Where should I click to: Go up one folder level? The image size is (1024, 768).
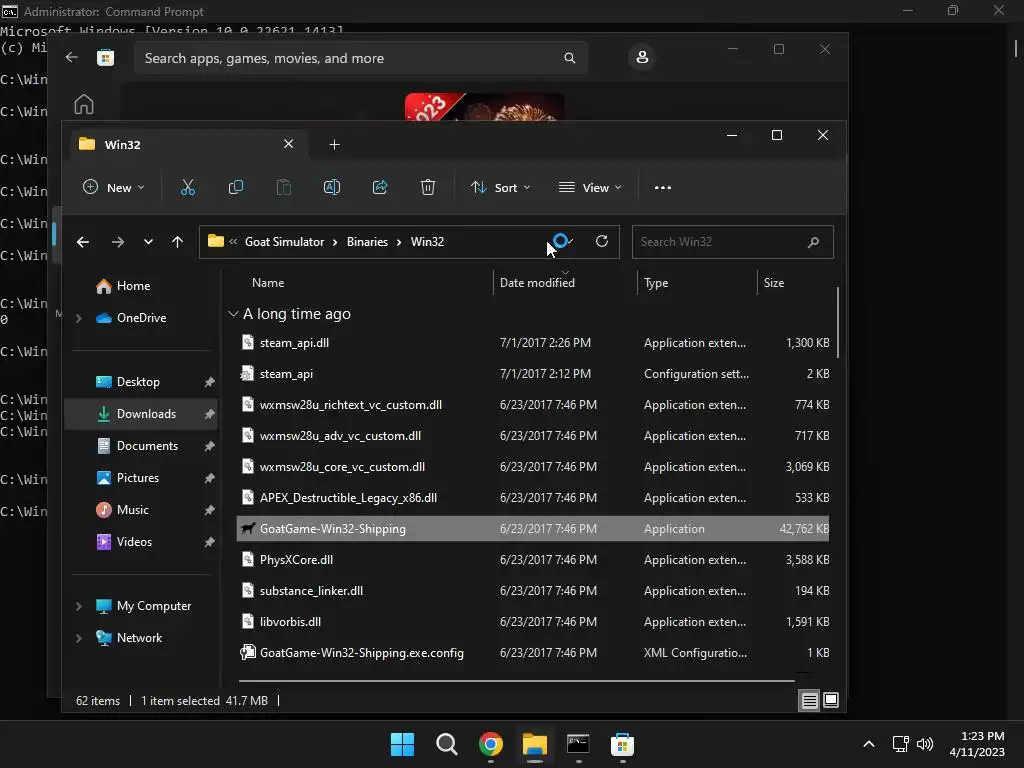click(x=177, y=242)
